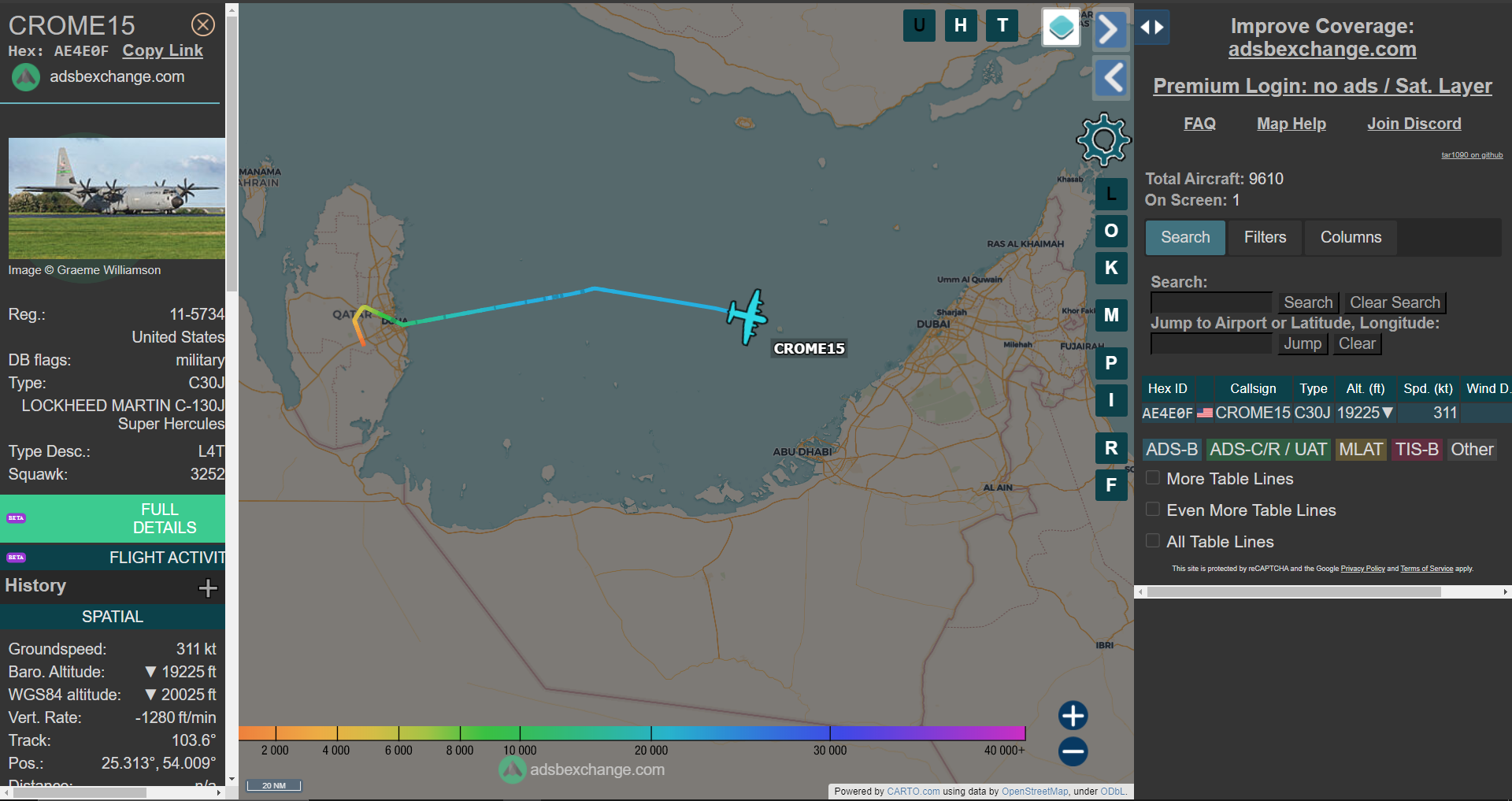1512x801 pixels.
Task: Open the Map Help link
Action: click(1291, 124)
